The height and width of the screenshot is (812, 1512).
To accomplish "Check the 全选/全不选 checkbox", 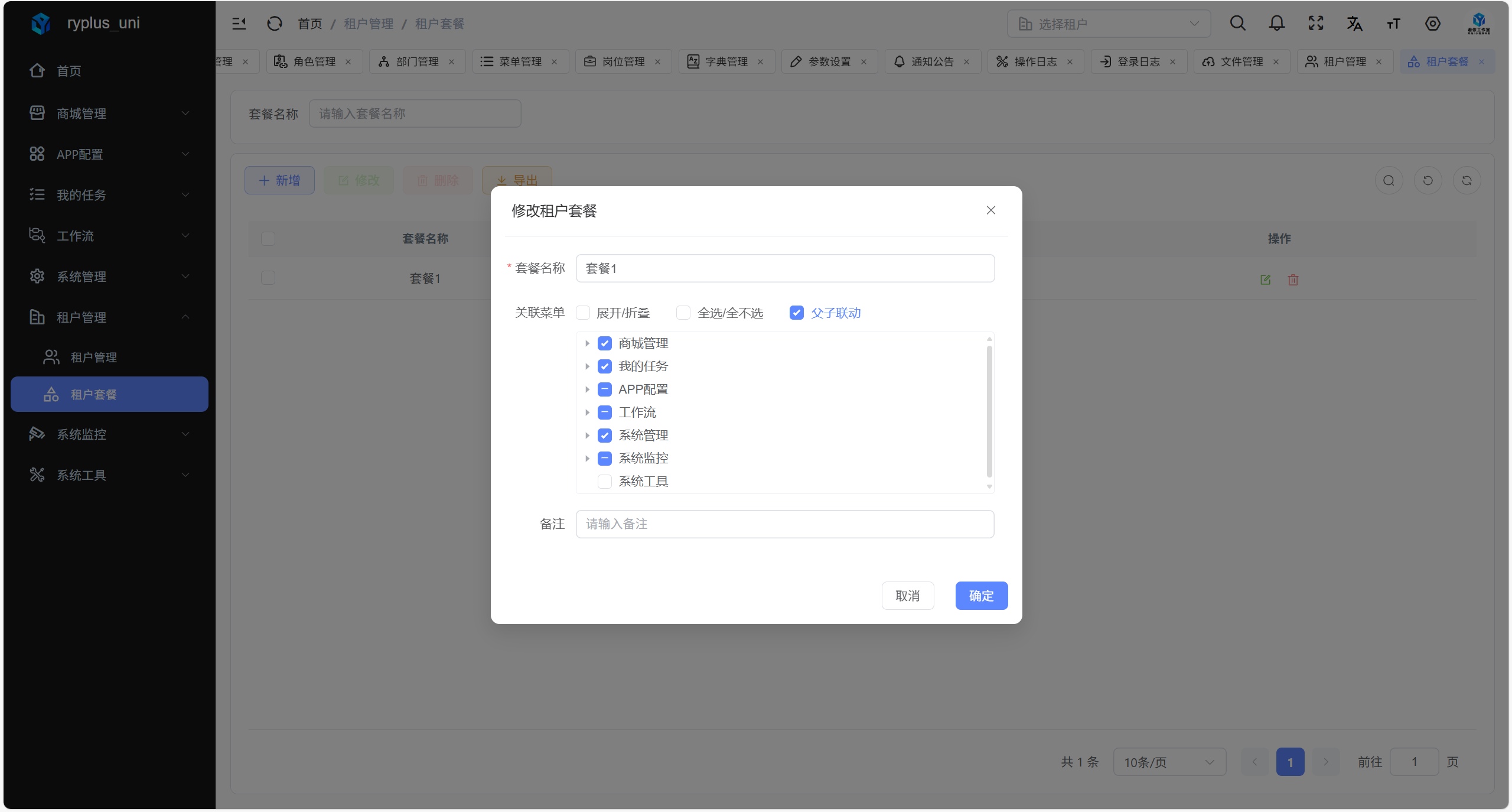I will tap(683, 313).
